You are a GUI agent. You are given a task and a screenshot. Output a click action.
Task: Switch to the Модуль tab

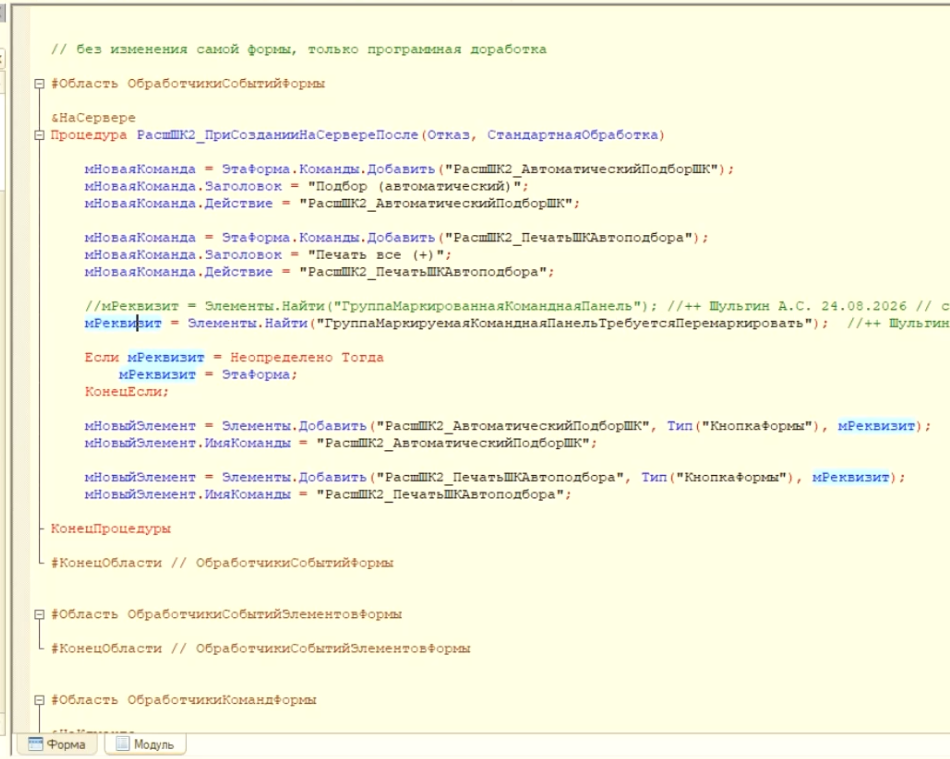point(145,744)
